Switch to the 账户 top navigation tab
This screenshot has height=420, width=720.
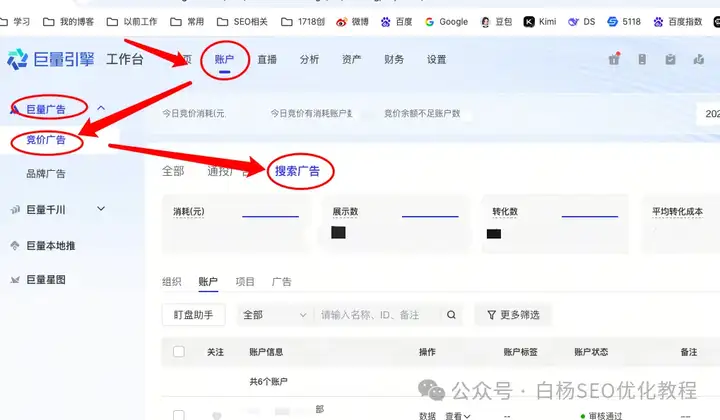click(224, 59)
